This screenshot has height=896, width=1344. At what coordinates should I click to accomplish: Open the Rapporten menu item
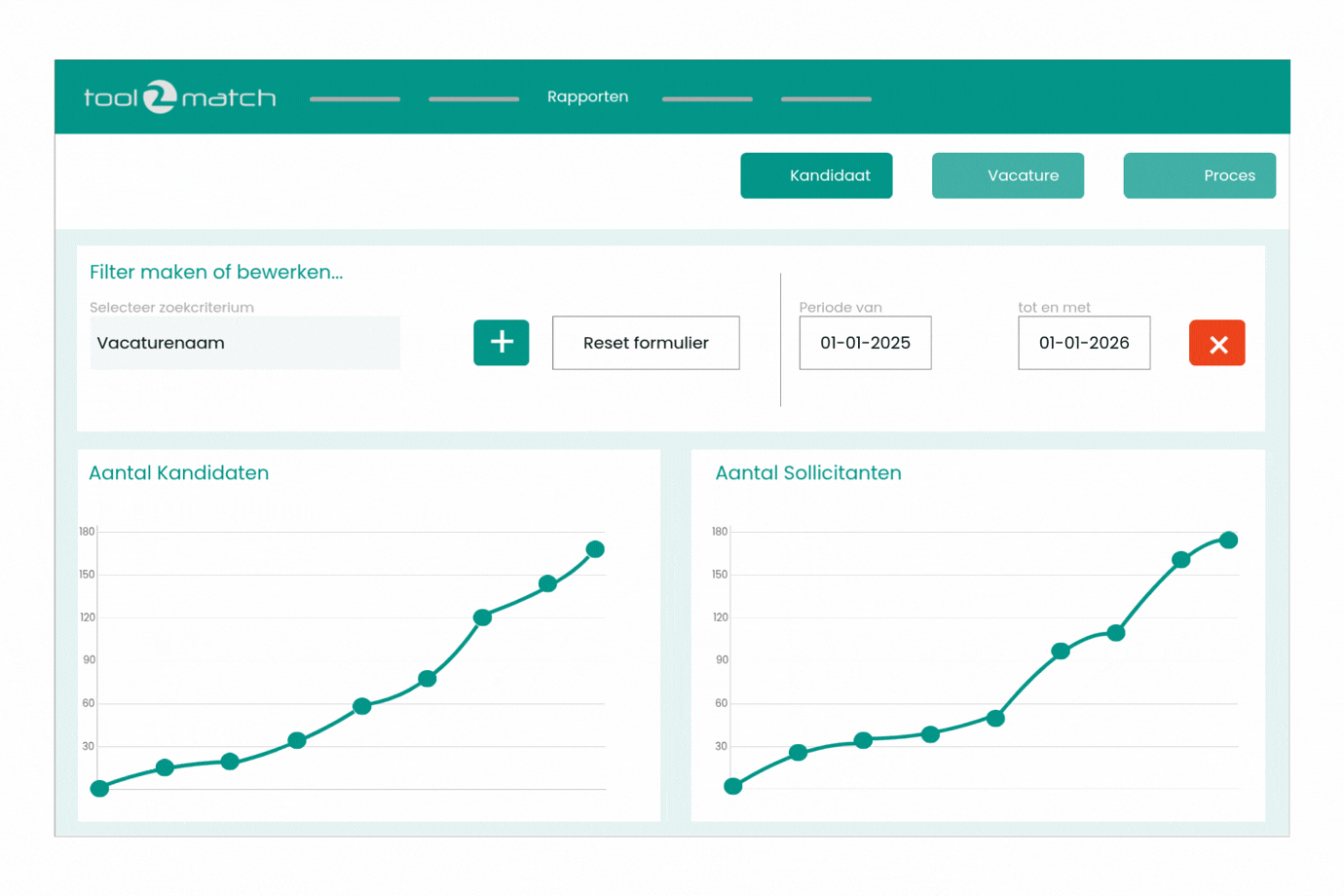click(x=587, y=96)
